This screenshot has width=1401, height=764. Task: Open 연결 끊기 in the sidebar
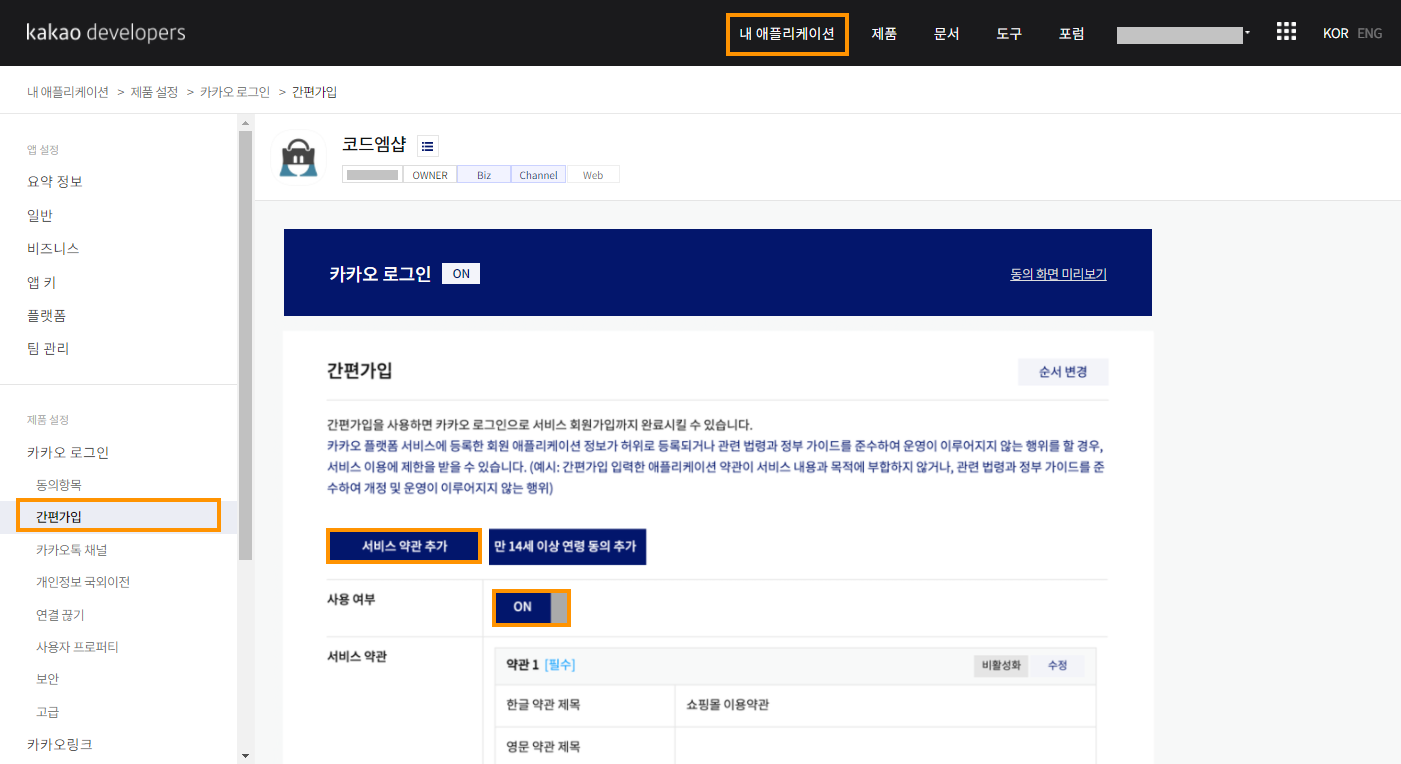pyautogui.click(x=60, y=615)
